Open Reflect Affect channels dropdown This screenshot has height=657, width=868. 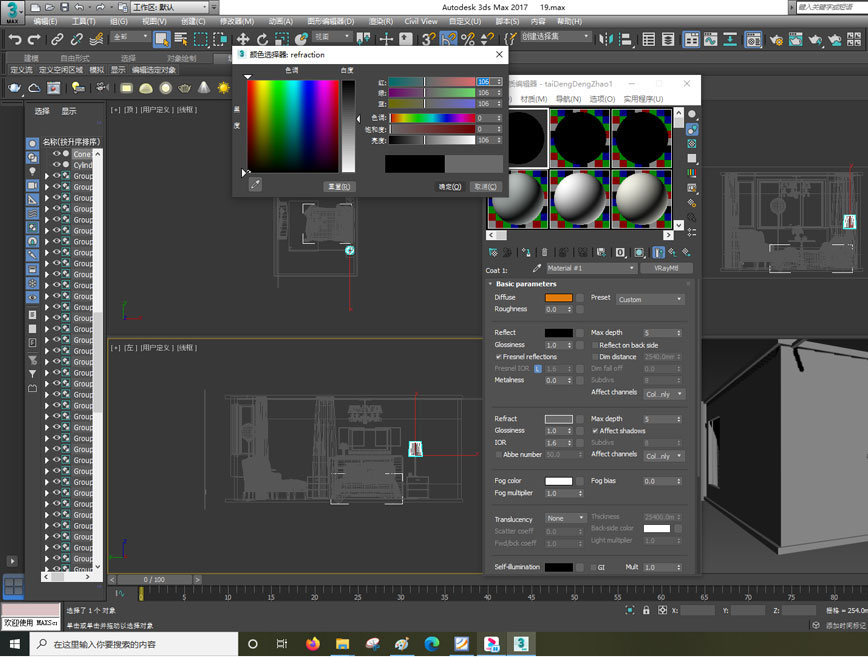pos(664,394)
